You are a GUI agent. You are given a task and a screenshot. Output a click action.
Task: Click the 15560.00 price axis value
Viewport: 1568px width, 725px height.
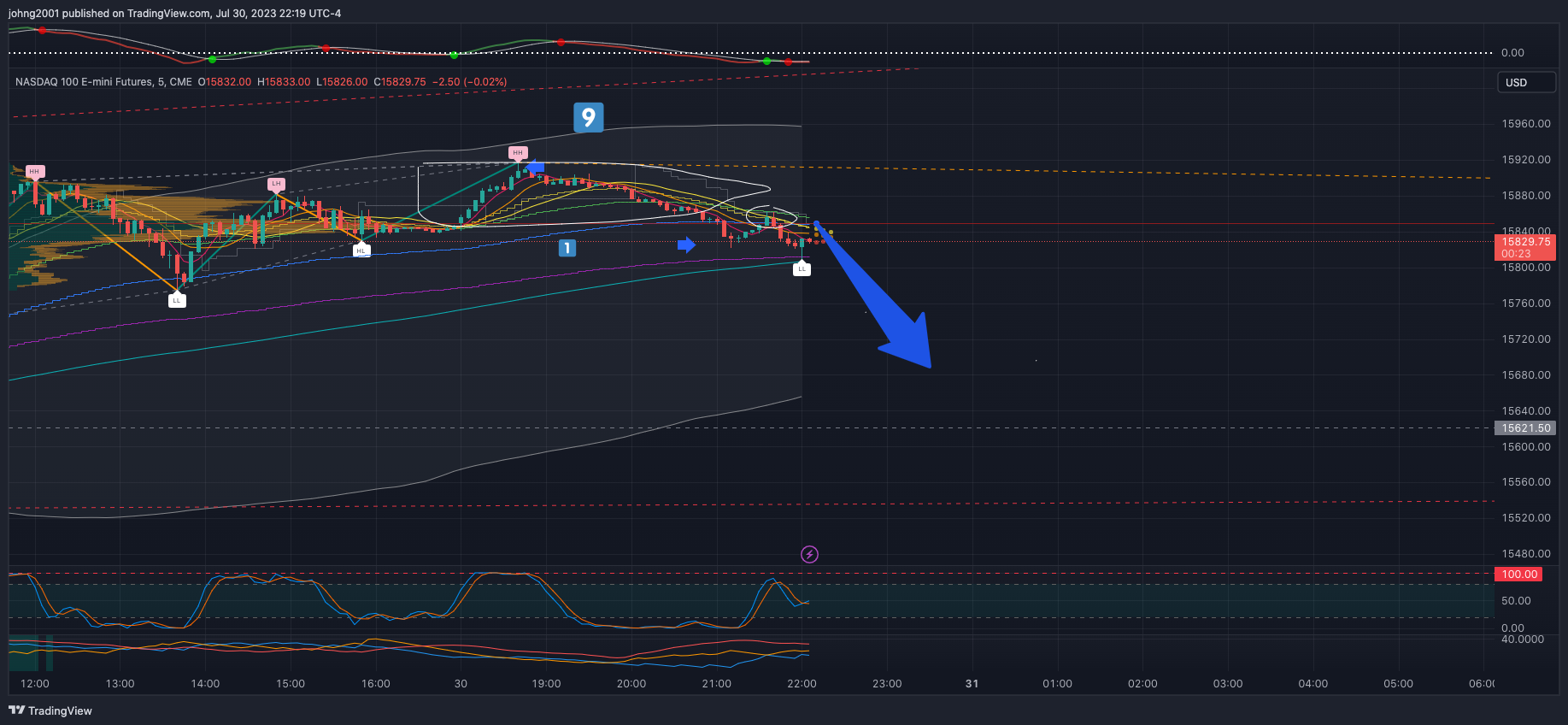coord(1526,482)
